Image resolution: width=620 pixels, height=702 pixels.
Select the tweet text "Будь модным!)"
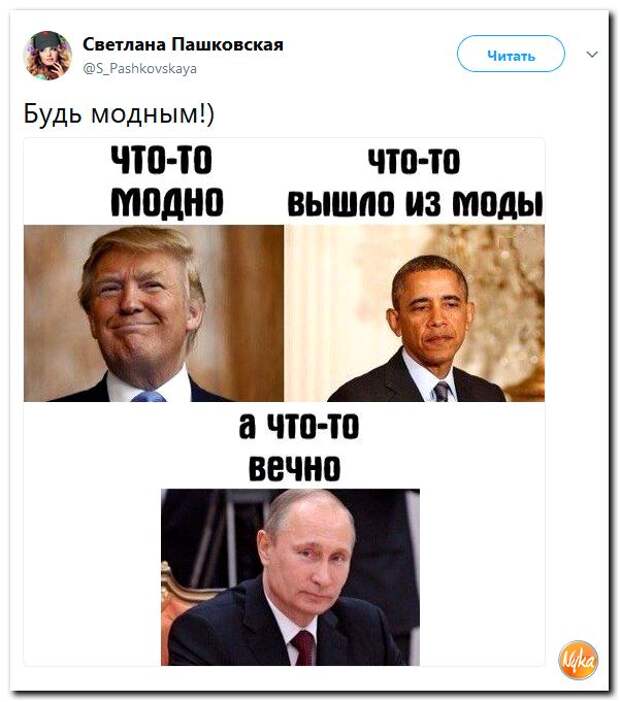coord(119,114)
